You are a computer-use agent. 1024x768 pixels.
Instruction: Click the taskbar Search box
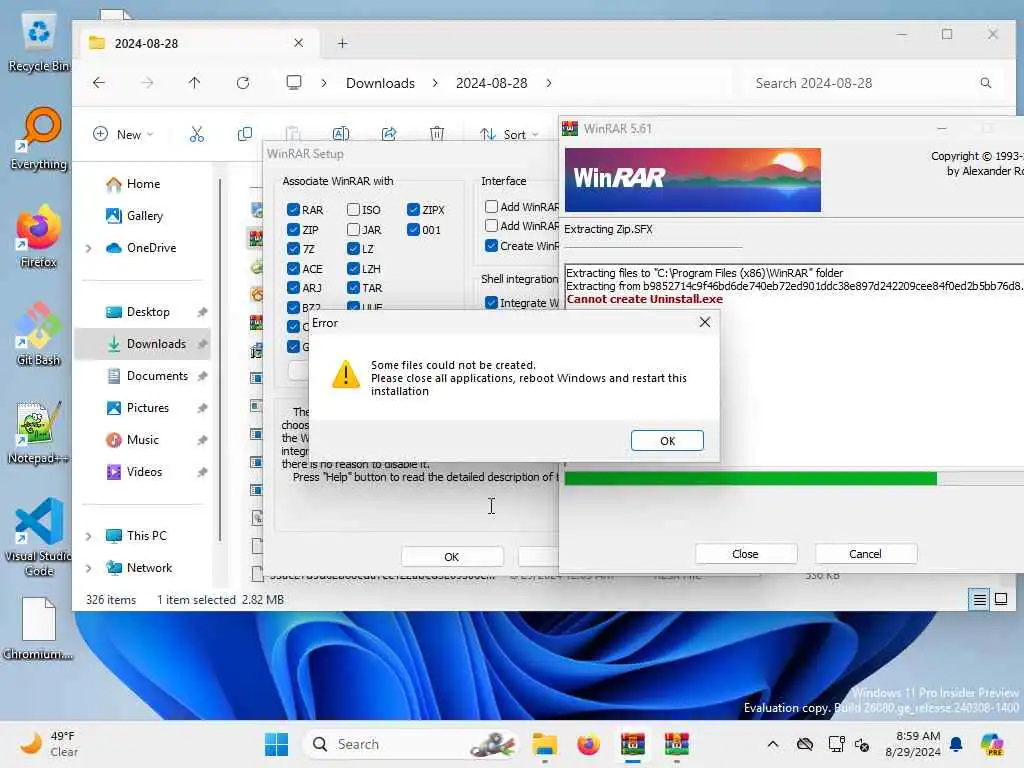click(411, 744)
